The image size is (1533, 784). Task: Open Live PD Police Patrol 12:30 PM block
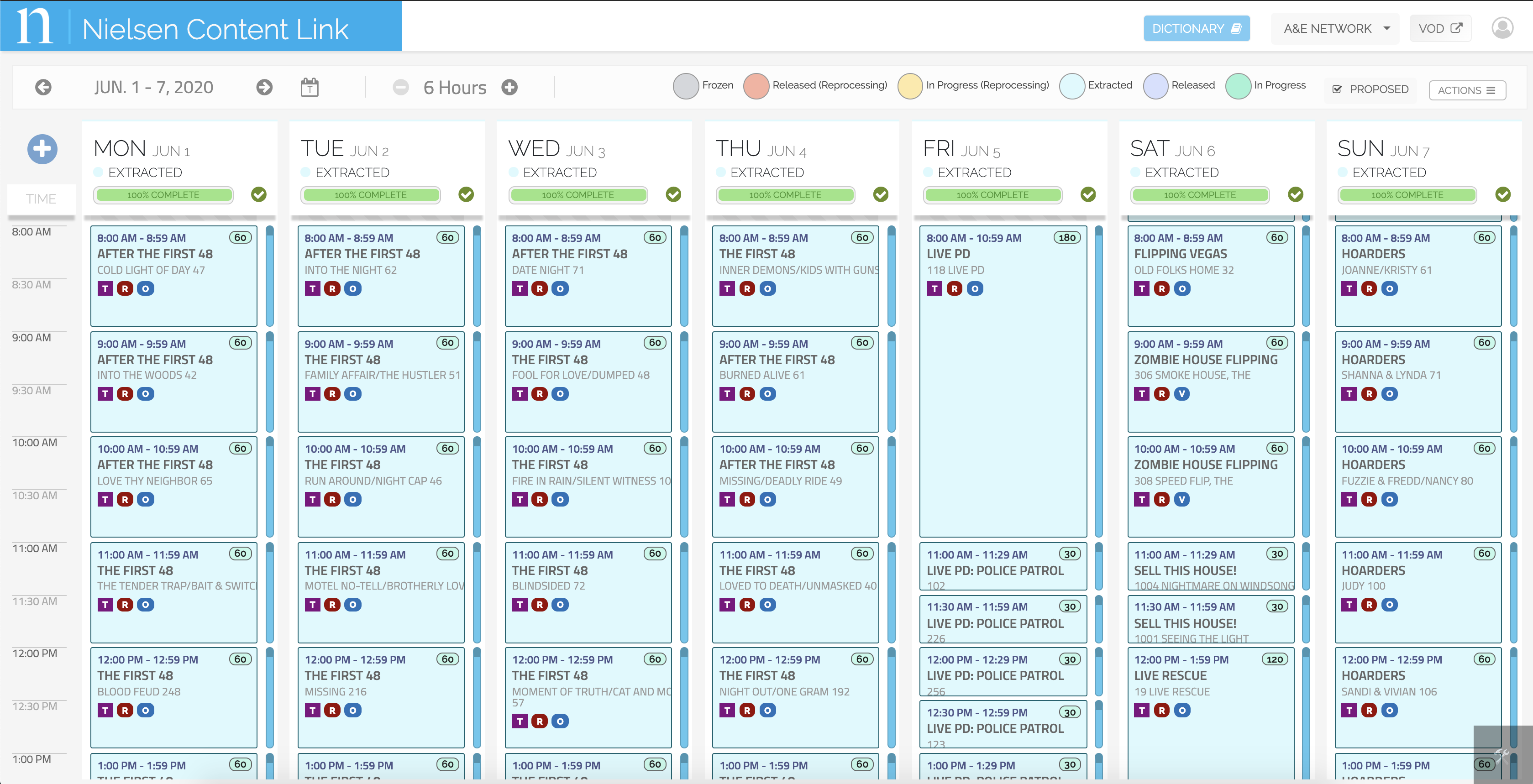click(x=1003, y=725)
